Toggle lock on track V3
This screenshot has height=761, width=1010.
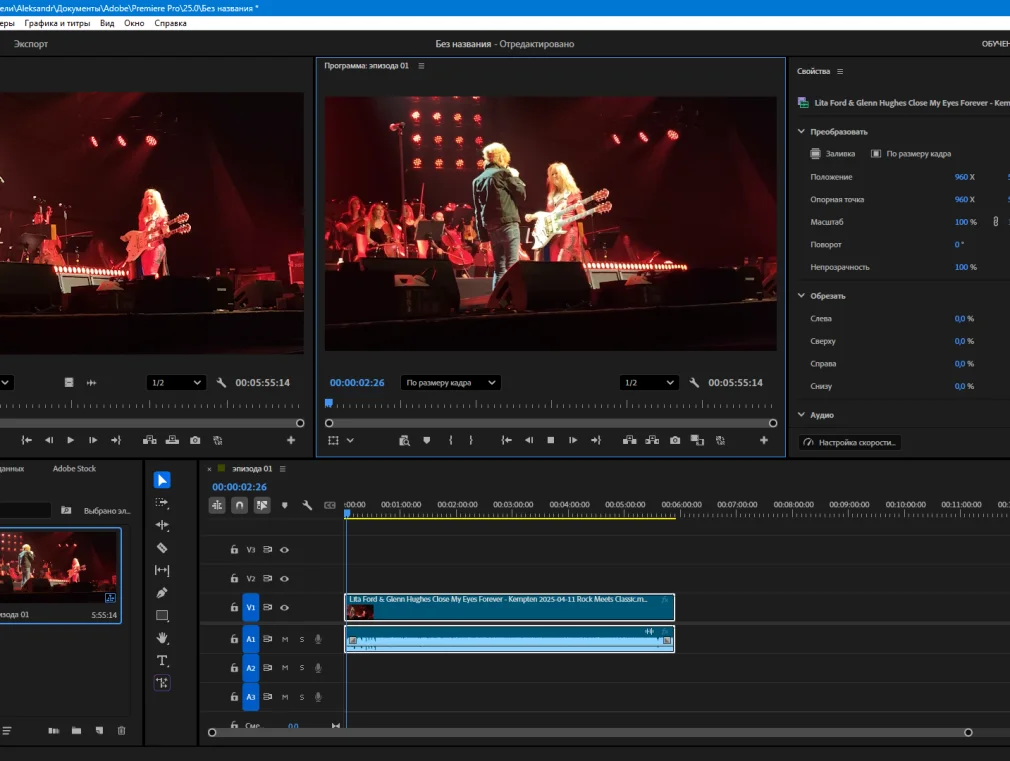click(234, 549)
